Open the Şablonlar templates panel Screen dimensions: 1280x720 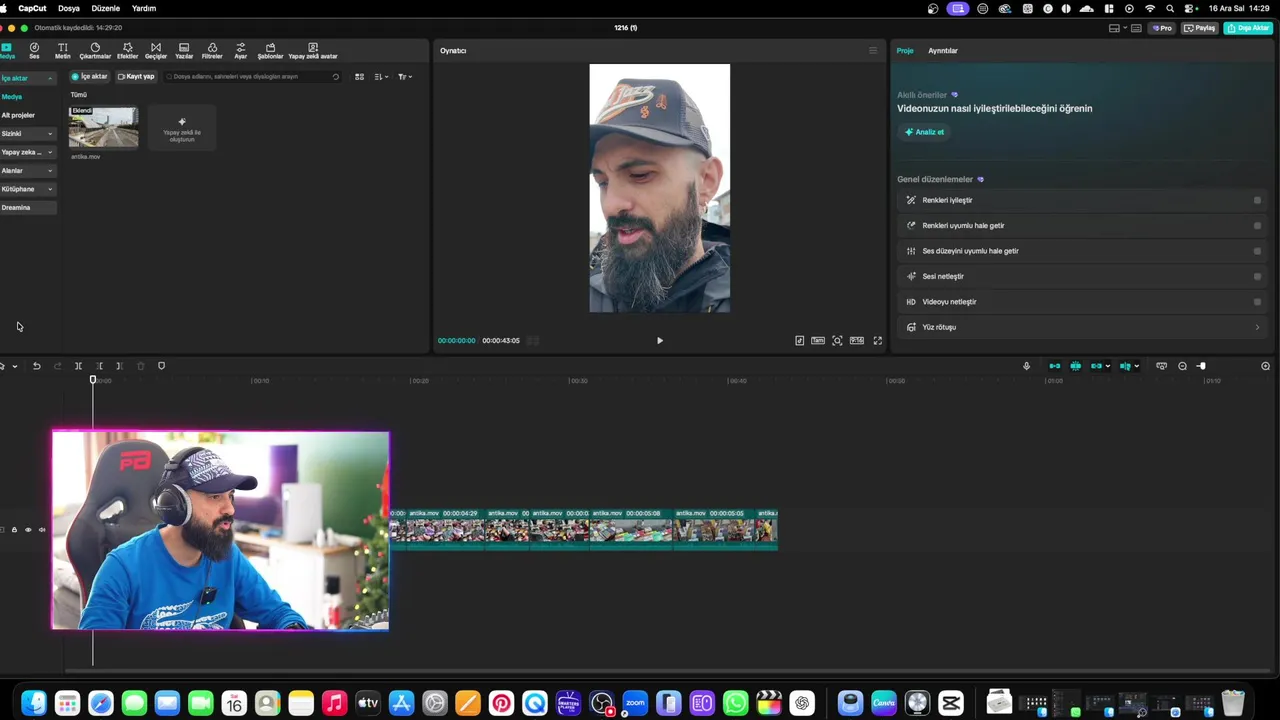click(x=270, y=50)
